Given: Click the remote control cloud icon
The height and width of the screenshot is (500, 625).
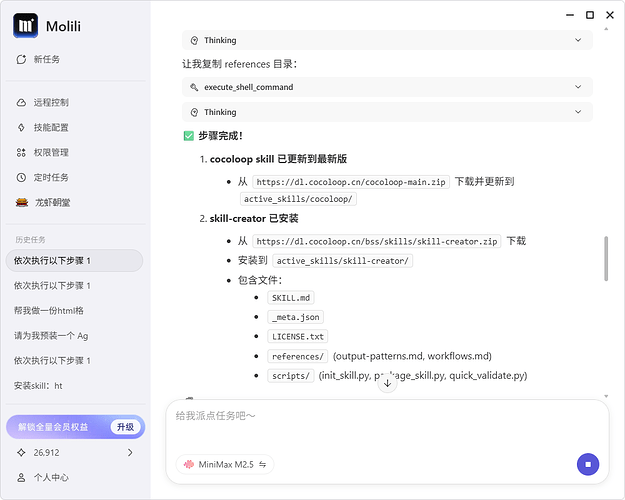Looking at the screenshot, I should click(x=21, y=103).
